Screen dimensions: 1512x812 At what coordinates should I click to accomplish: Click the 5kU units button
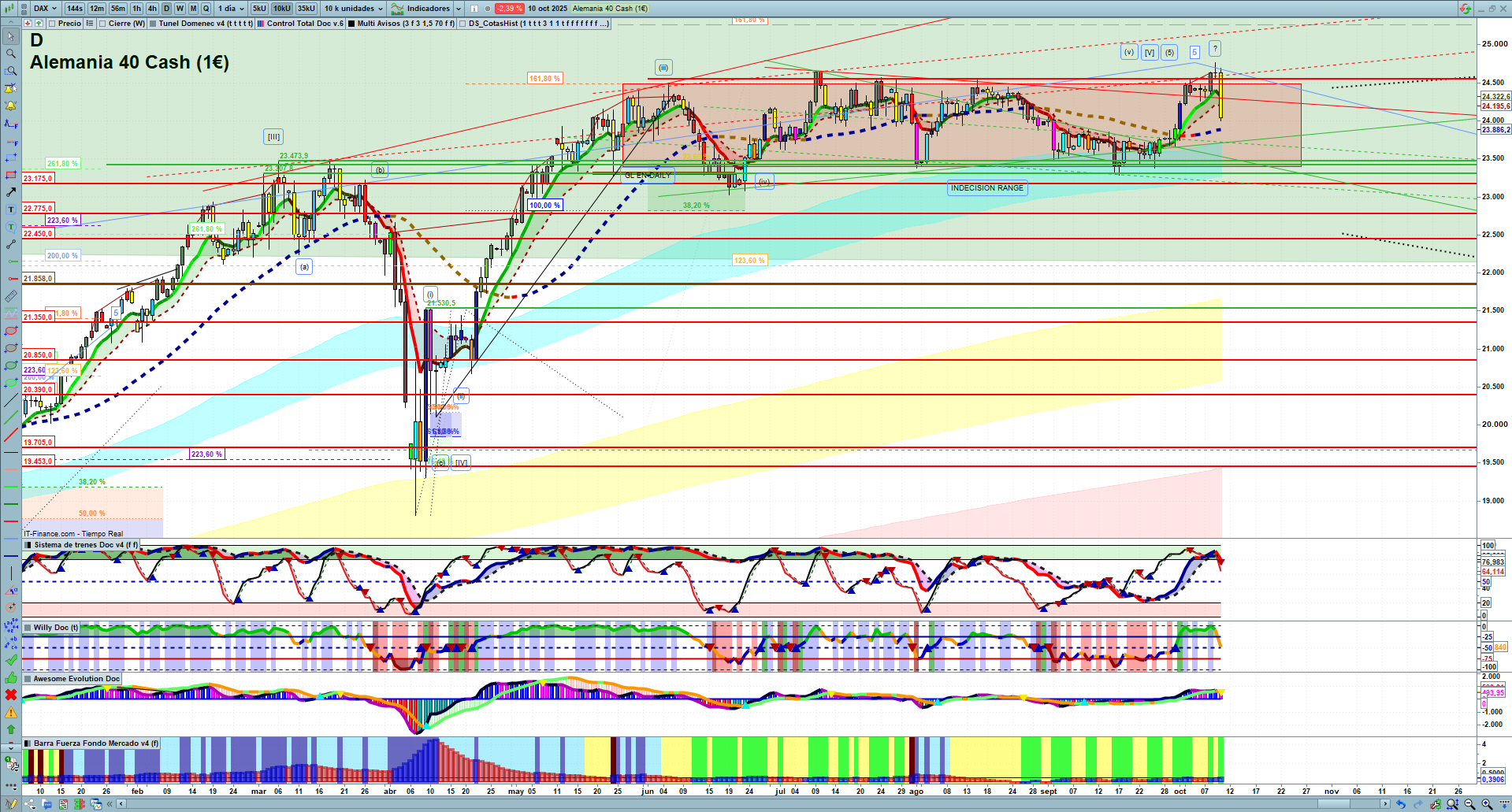click(259, 9)
